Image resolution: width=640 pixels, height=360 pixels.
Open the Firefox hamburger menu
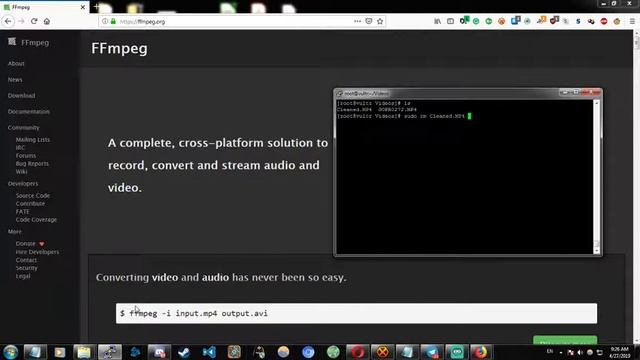[632, 21]
